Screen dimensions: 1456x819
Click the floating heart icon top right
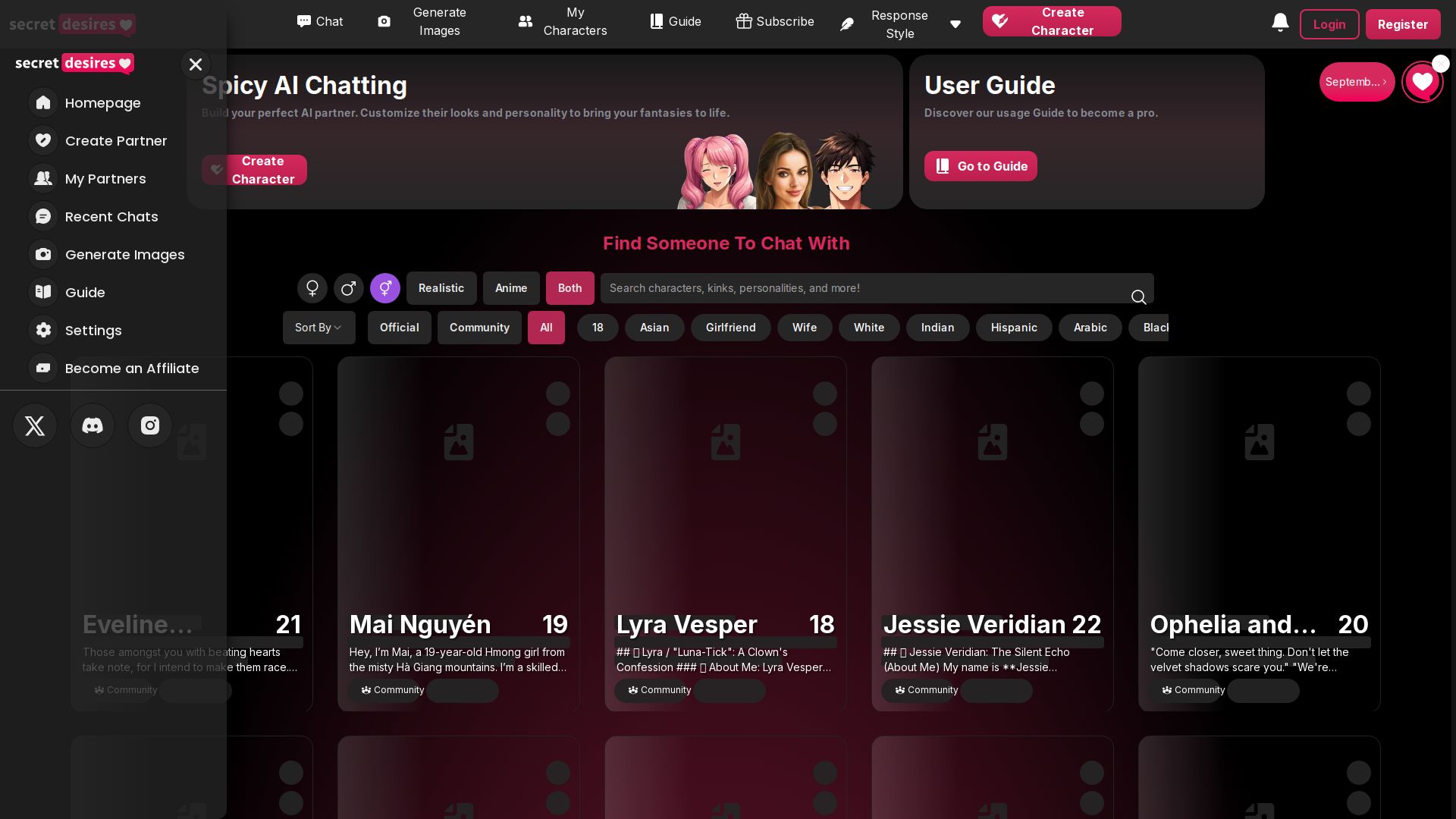tap(1422, 82)
